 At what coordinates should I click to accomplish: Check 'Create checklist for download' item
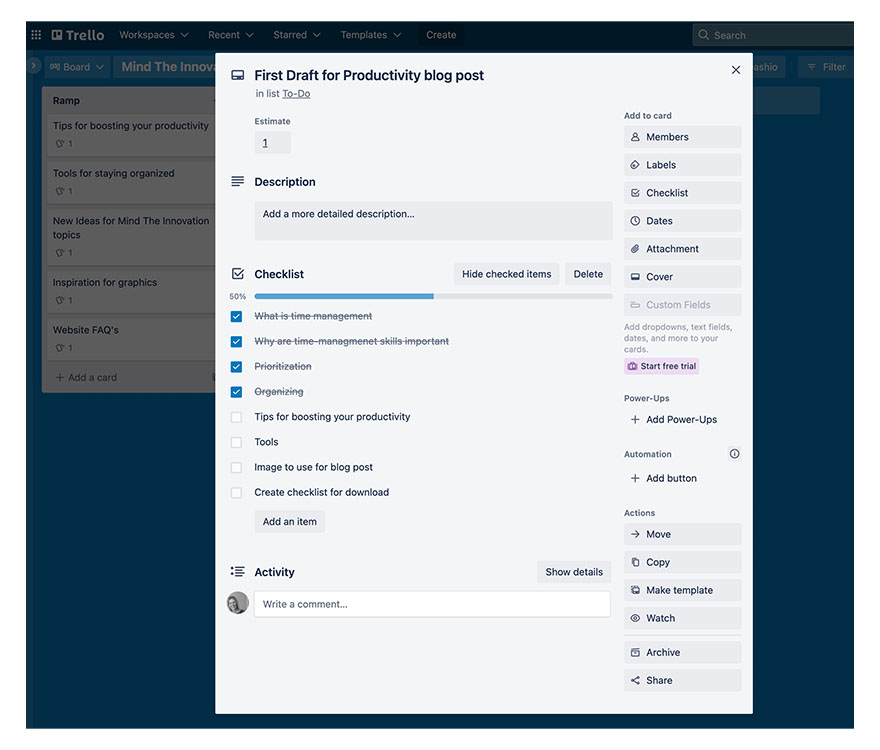[x=236, y=492]
